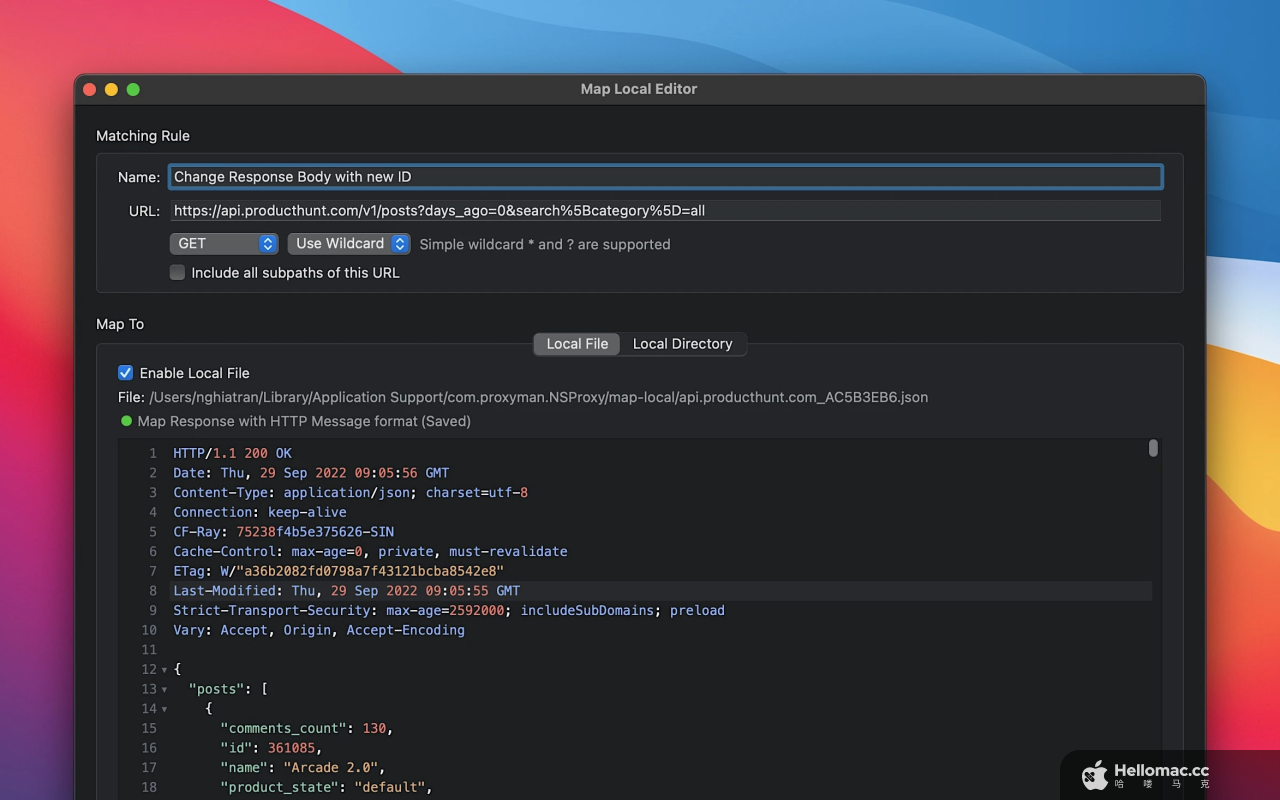Minimize the Map Local Editor window
The image size is (1280, 800).
click(111, 89)
